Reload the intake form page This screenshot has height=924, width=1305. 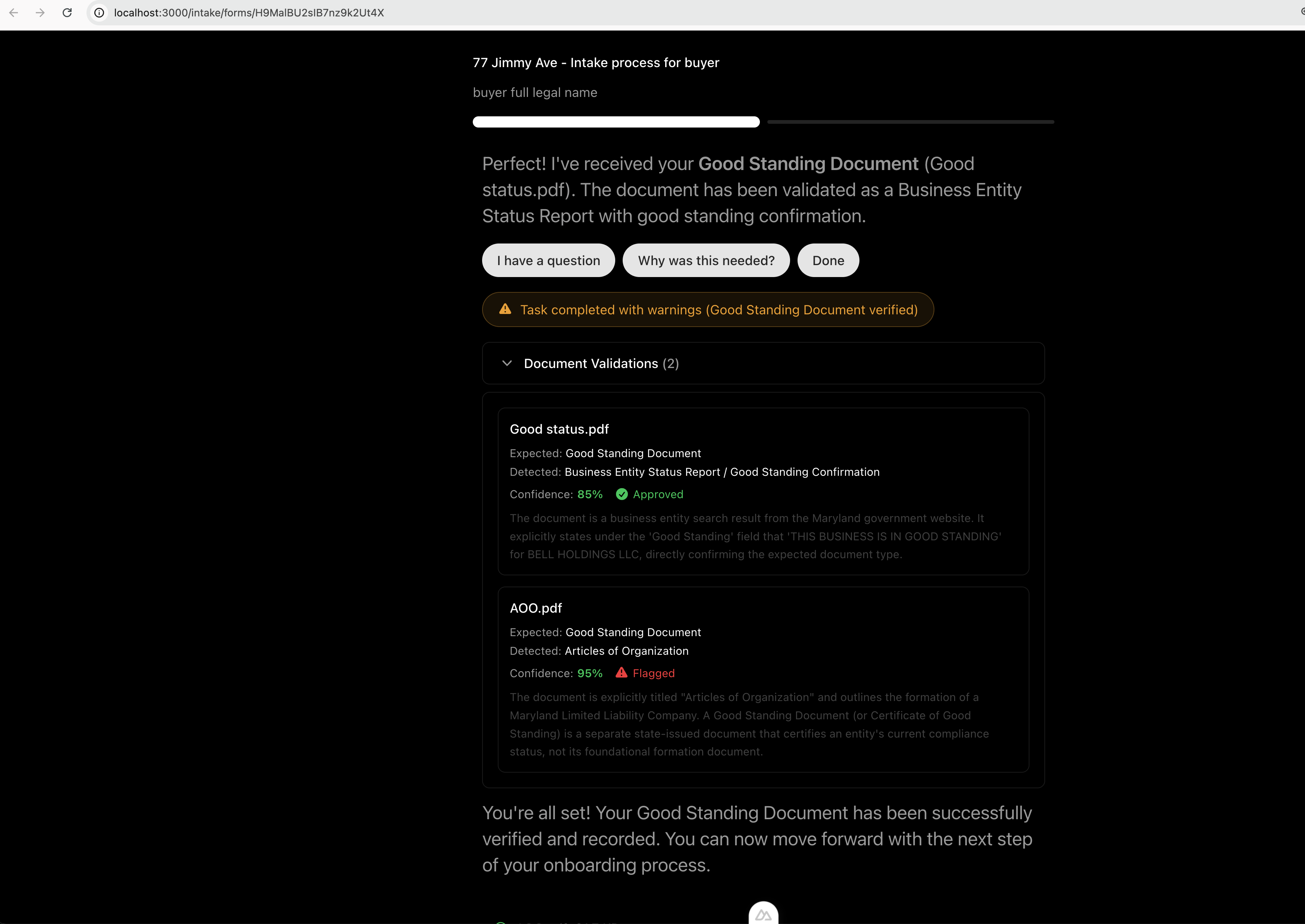[67, 13]
